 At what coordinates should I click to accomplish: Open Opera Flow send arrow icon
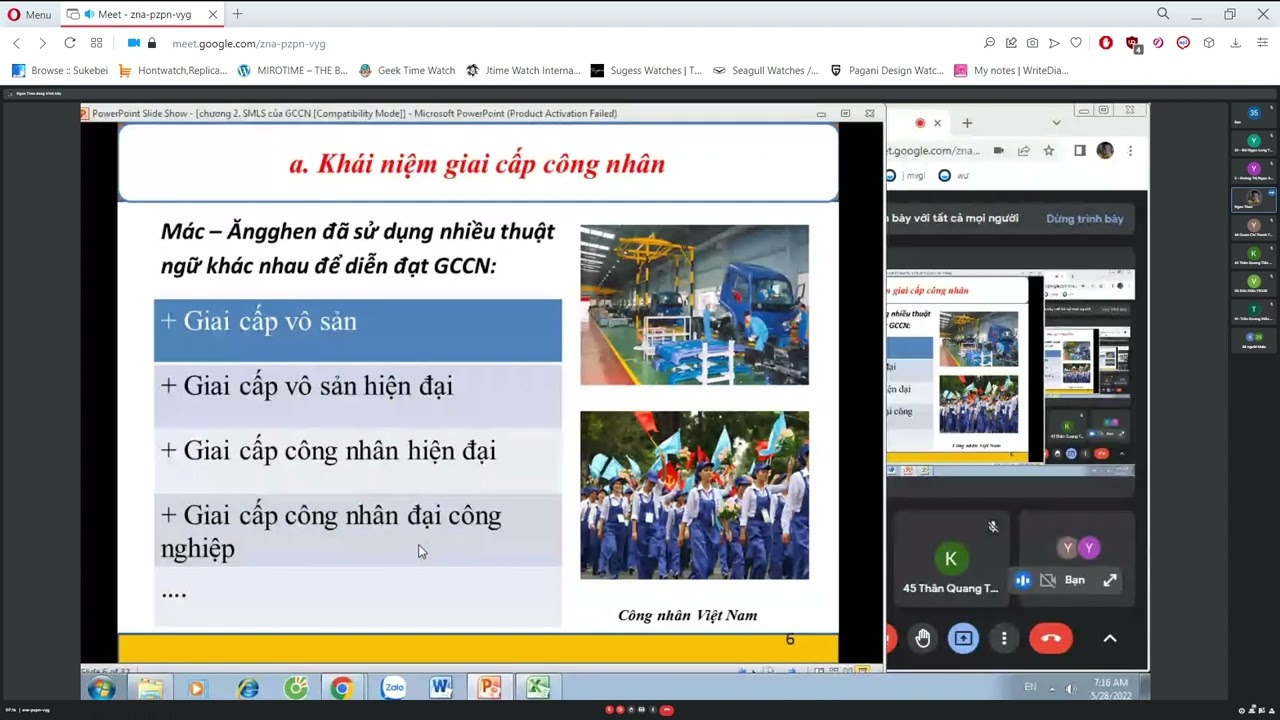click(x=1054, y=43)
